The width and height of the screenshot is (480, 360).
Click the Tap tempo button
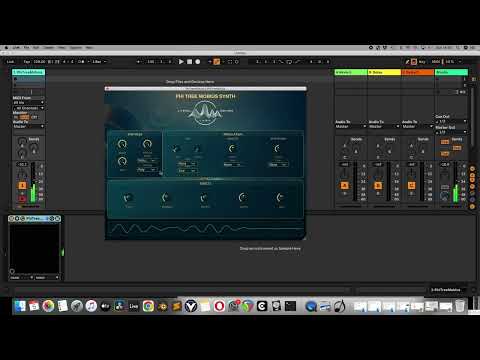tap(27, 62)
